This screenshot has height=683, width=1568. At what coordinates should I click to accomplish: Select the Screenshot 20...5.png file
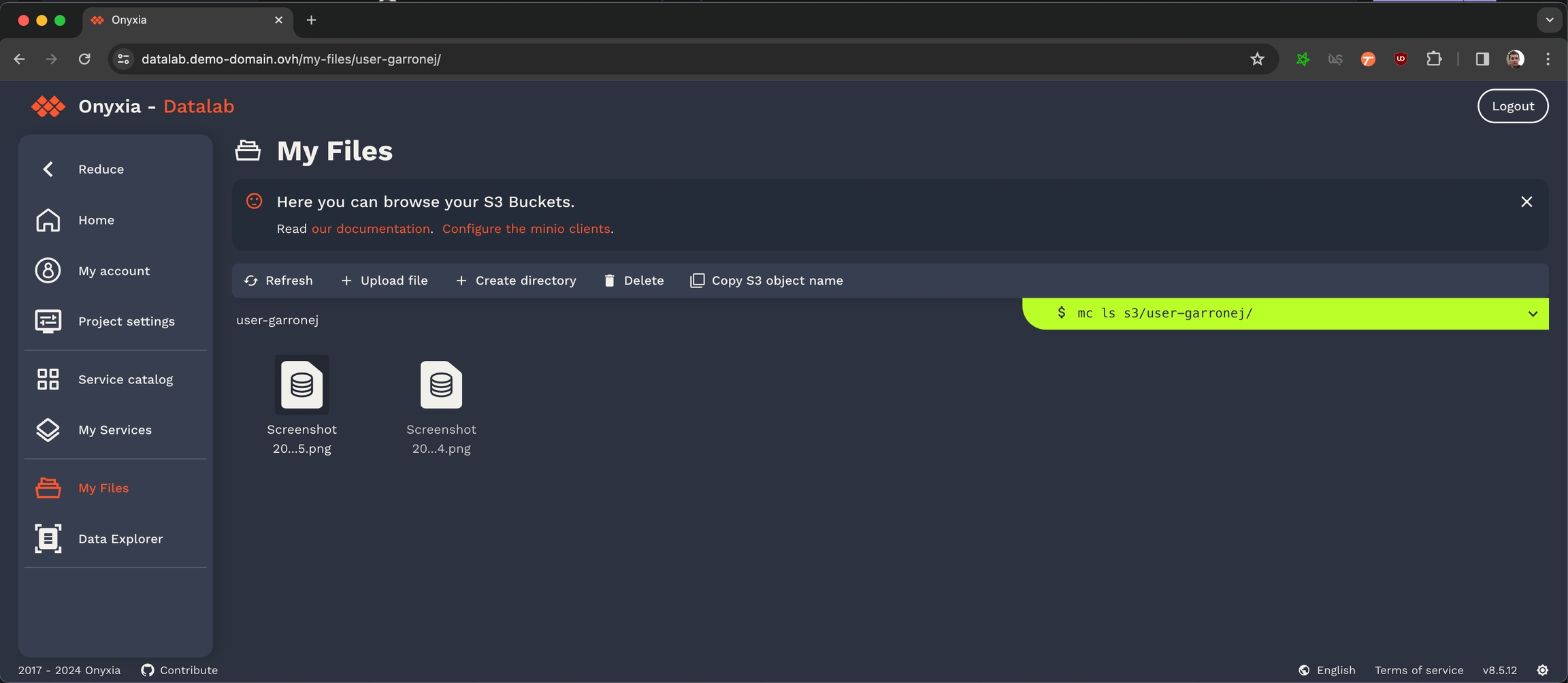301,385
